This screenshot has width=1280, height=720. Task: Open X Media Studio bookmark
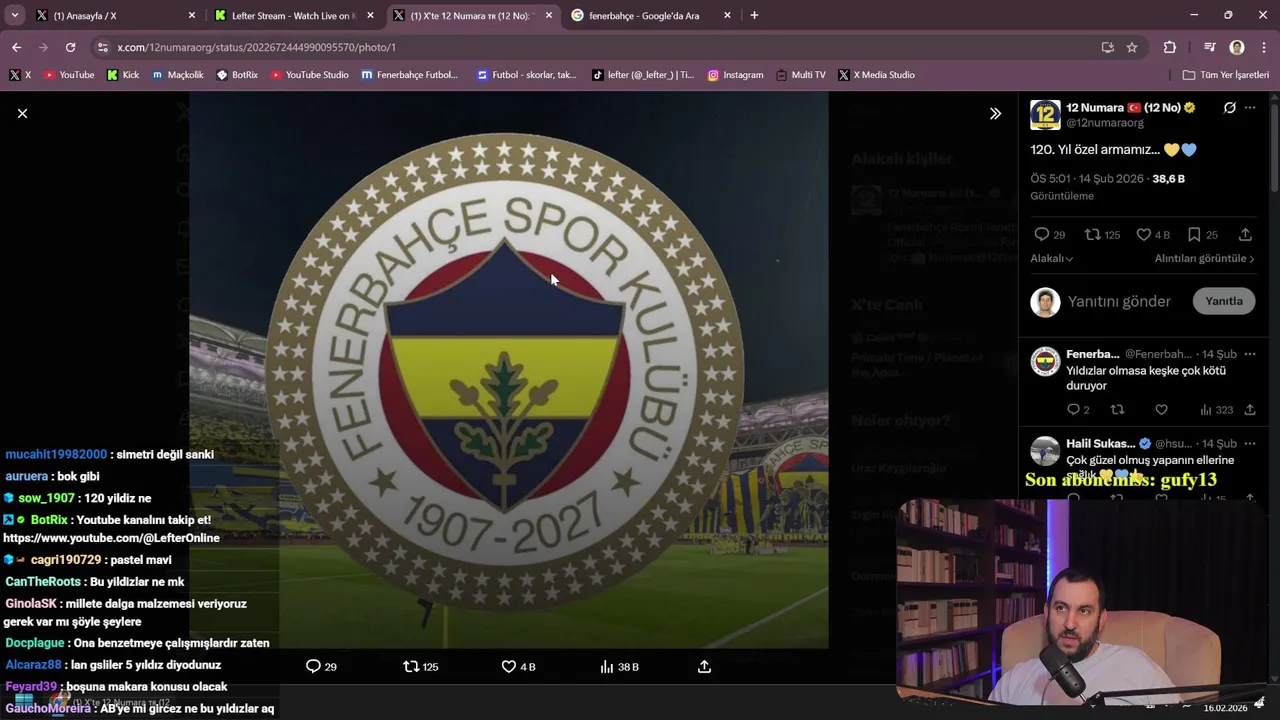(876, 75)
